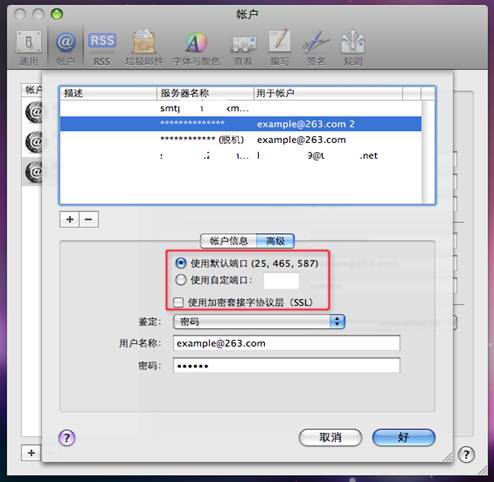Open the Fonts & Colors (字体与颜色) icon
The width and height of the screenshot is (494, 482).
tap(196, 47)
